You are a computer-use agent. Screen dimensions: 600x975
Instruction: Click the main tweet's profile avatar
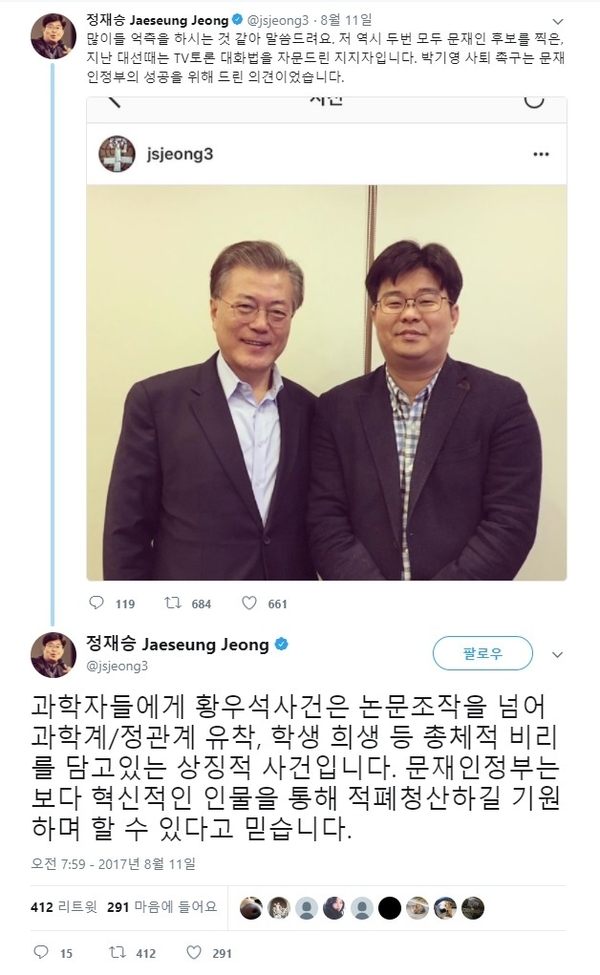(53, 655)
